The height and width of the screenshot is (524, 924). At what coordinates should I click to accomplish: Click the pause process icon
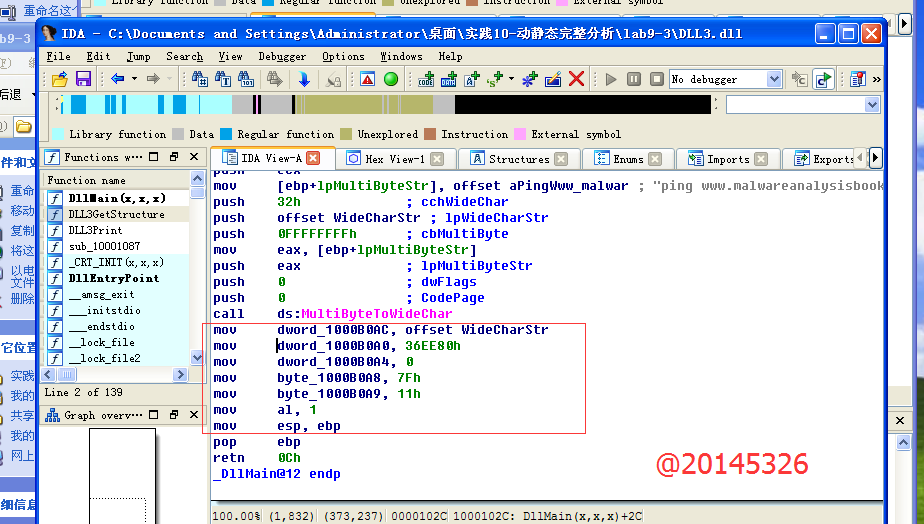633,79
